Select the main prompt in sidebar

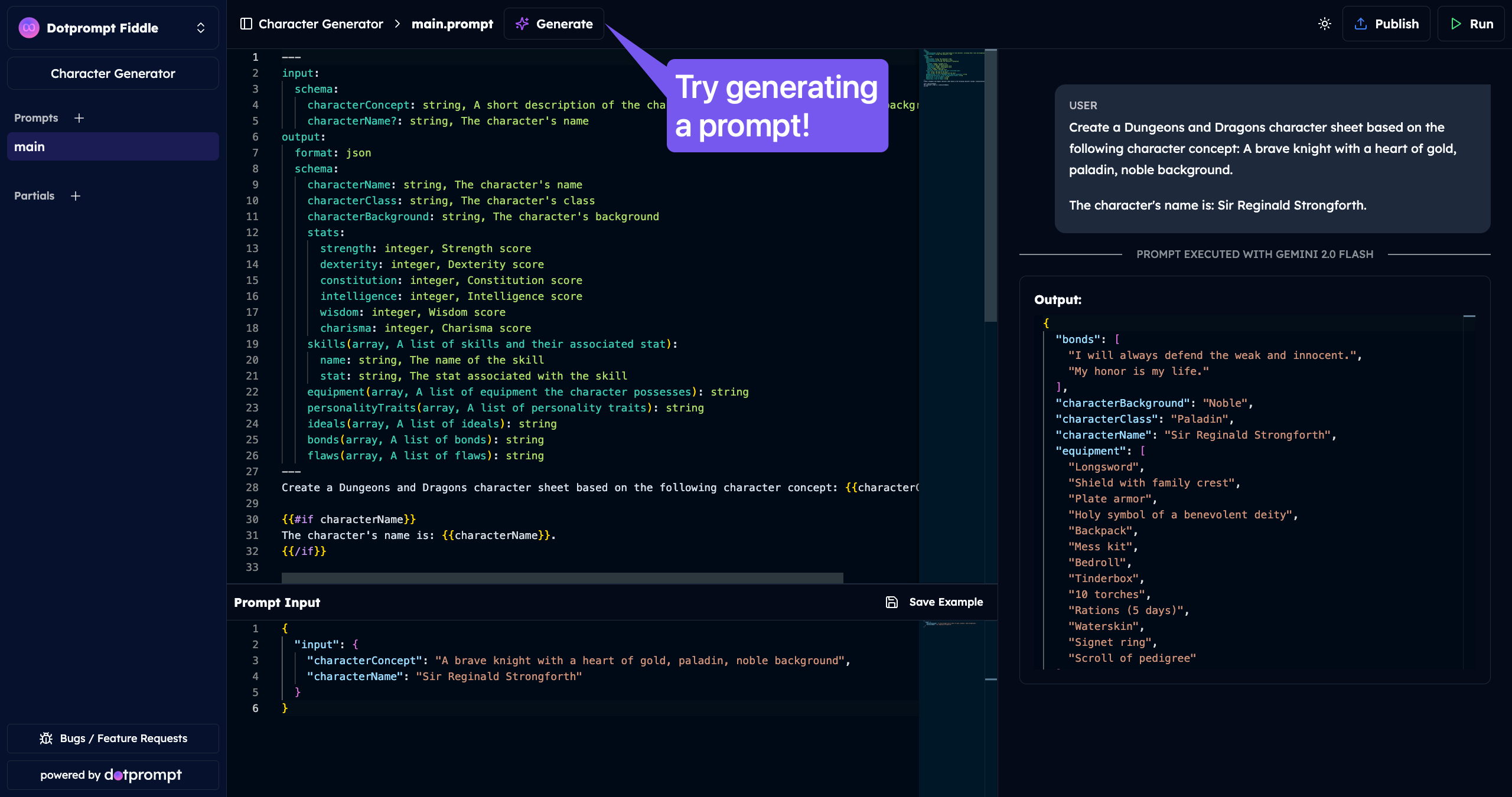[113, 146]
